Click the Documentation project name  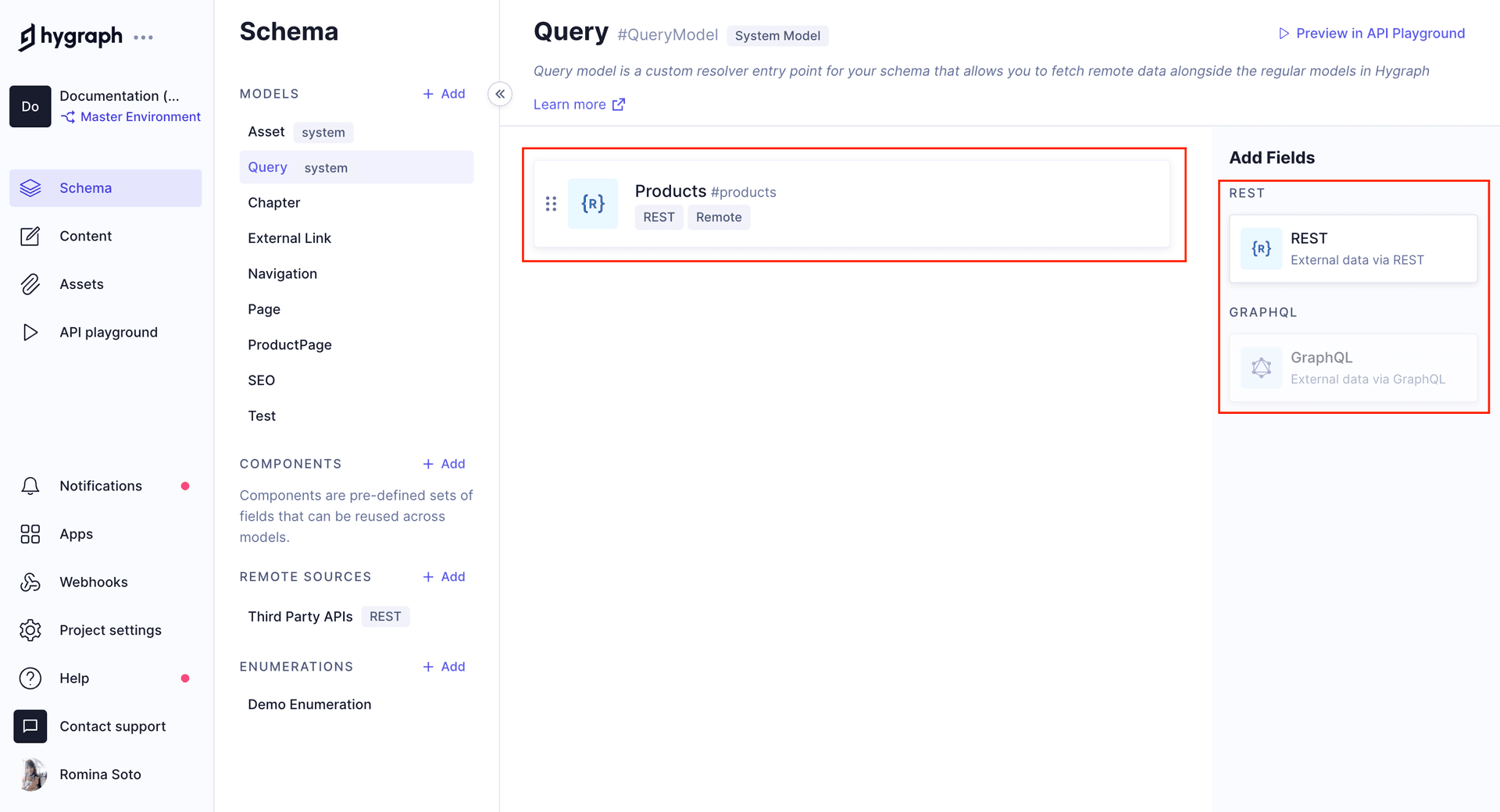click(x=120, y=96)
